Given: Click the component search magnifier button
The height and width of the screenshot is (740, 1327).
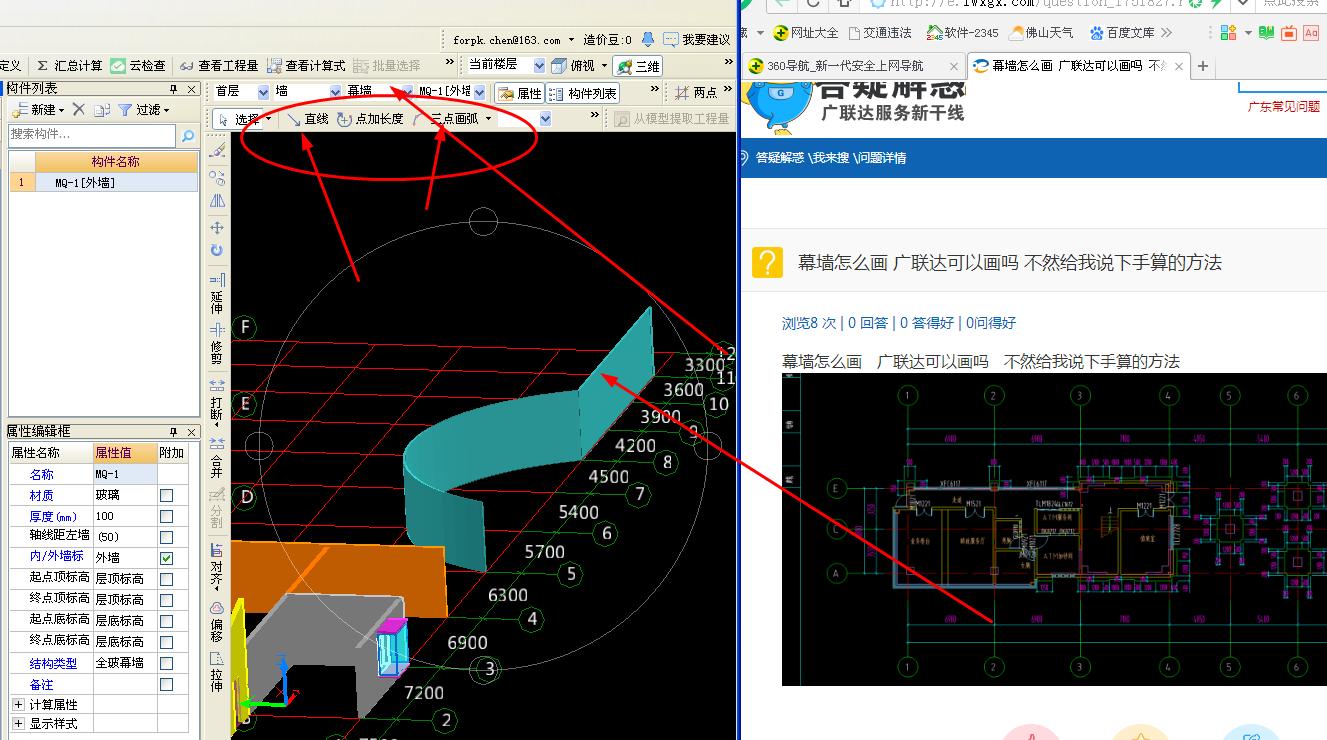Looking at the screenshot, I should [187, 135].
